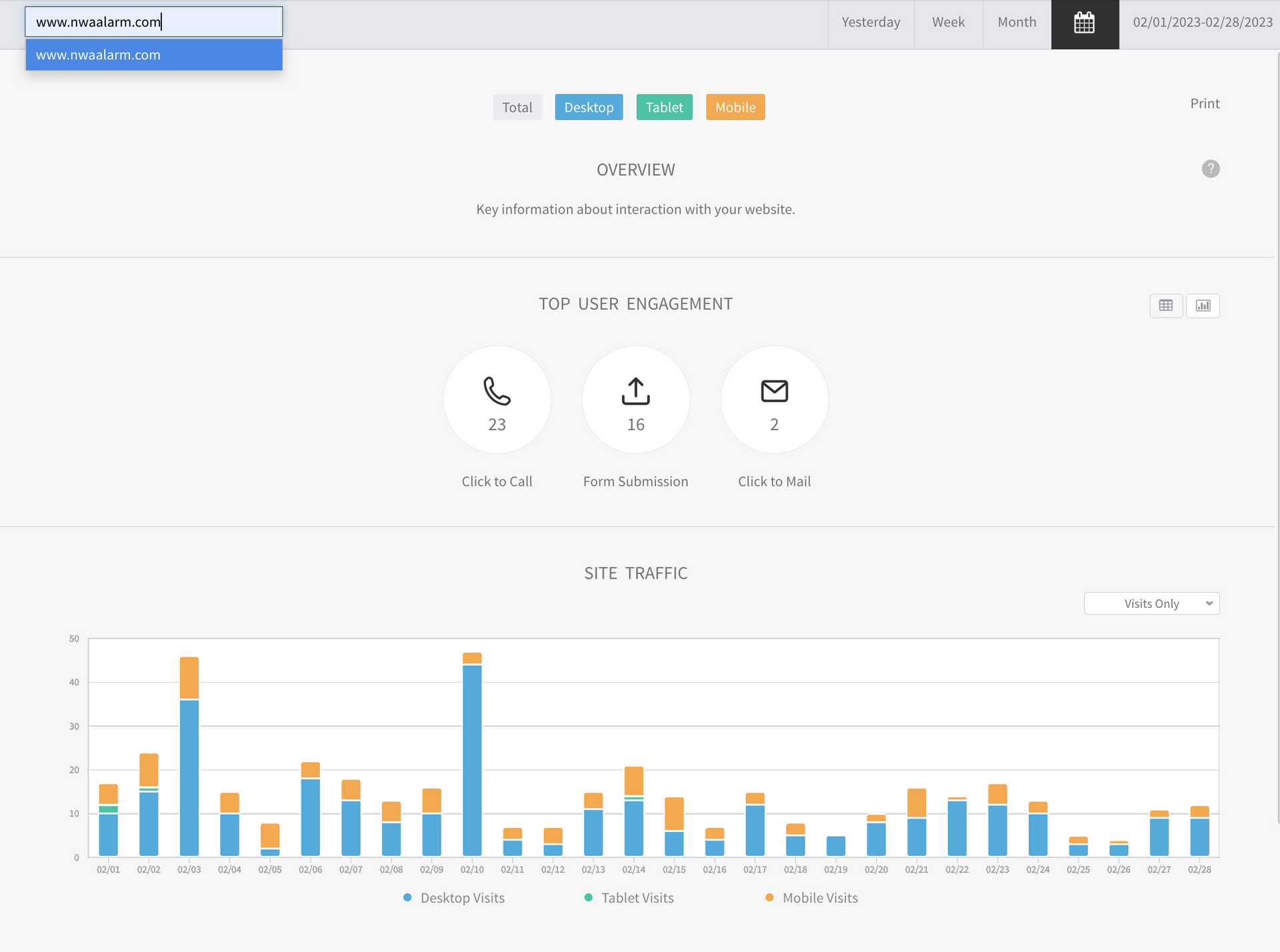Select www.nwaalarm.com from the suggestion list
The image size is (1280, 952).
pyautogui.click(x=154, y=55)
